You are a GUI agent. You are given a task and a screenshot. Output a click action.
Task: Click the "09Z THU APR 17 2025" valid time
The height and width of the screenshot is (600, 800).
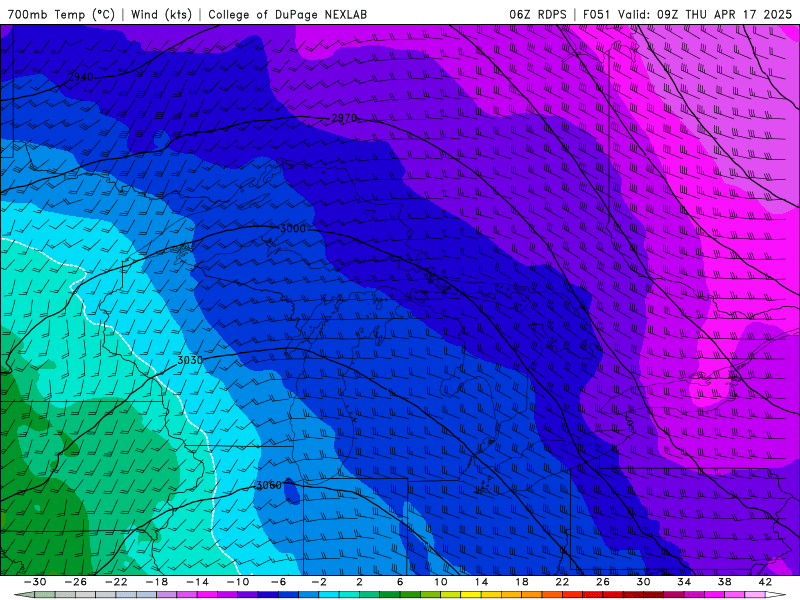tap(724, 14)
